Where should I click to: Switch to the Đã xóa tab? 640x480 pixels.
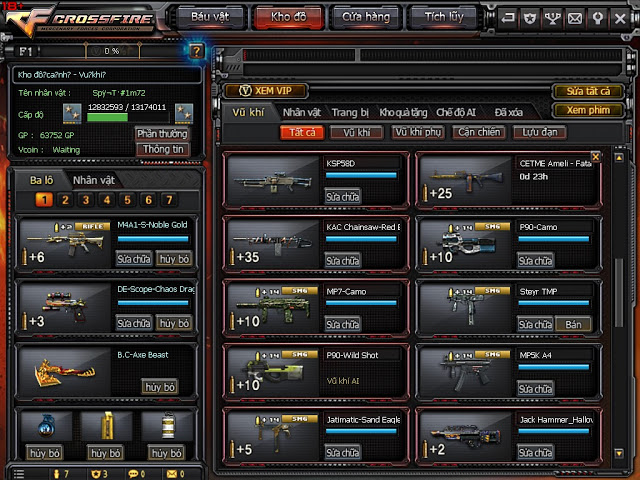(509, 112)
